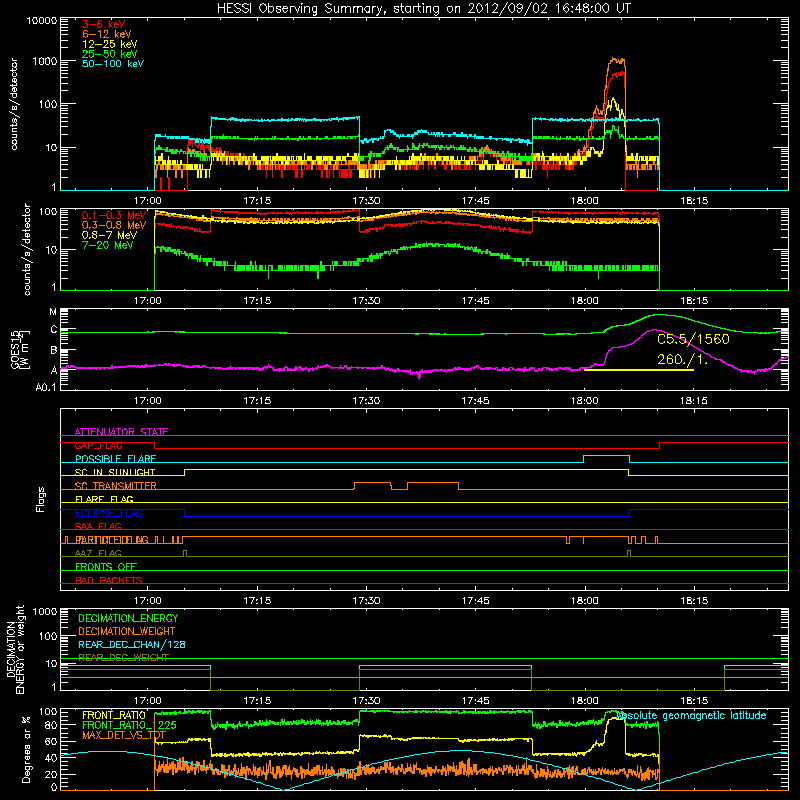The image size is (800, 800).
Task: Click the blue ECLIPSE_FLAG label
Action: pyautogui.click(x=109, y=513)
